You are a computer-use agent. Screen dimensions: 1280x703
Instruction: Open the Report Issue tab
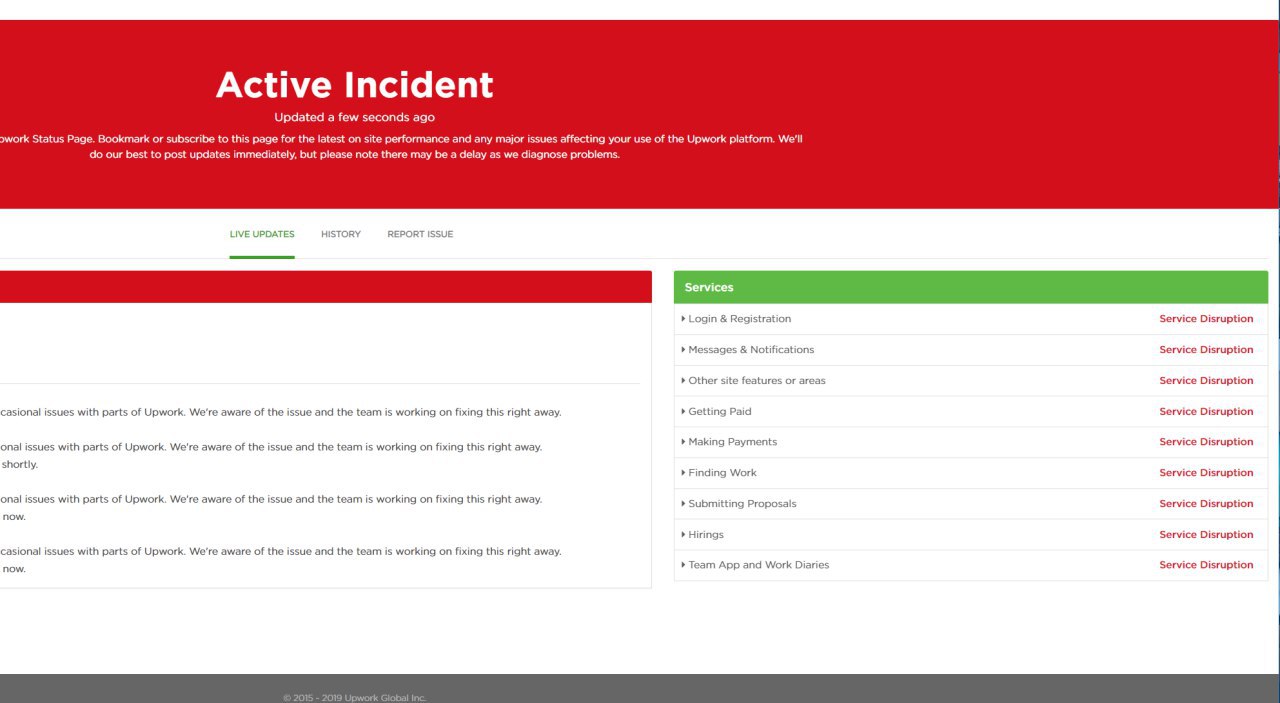coord(420,234)
